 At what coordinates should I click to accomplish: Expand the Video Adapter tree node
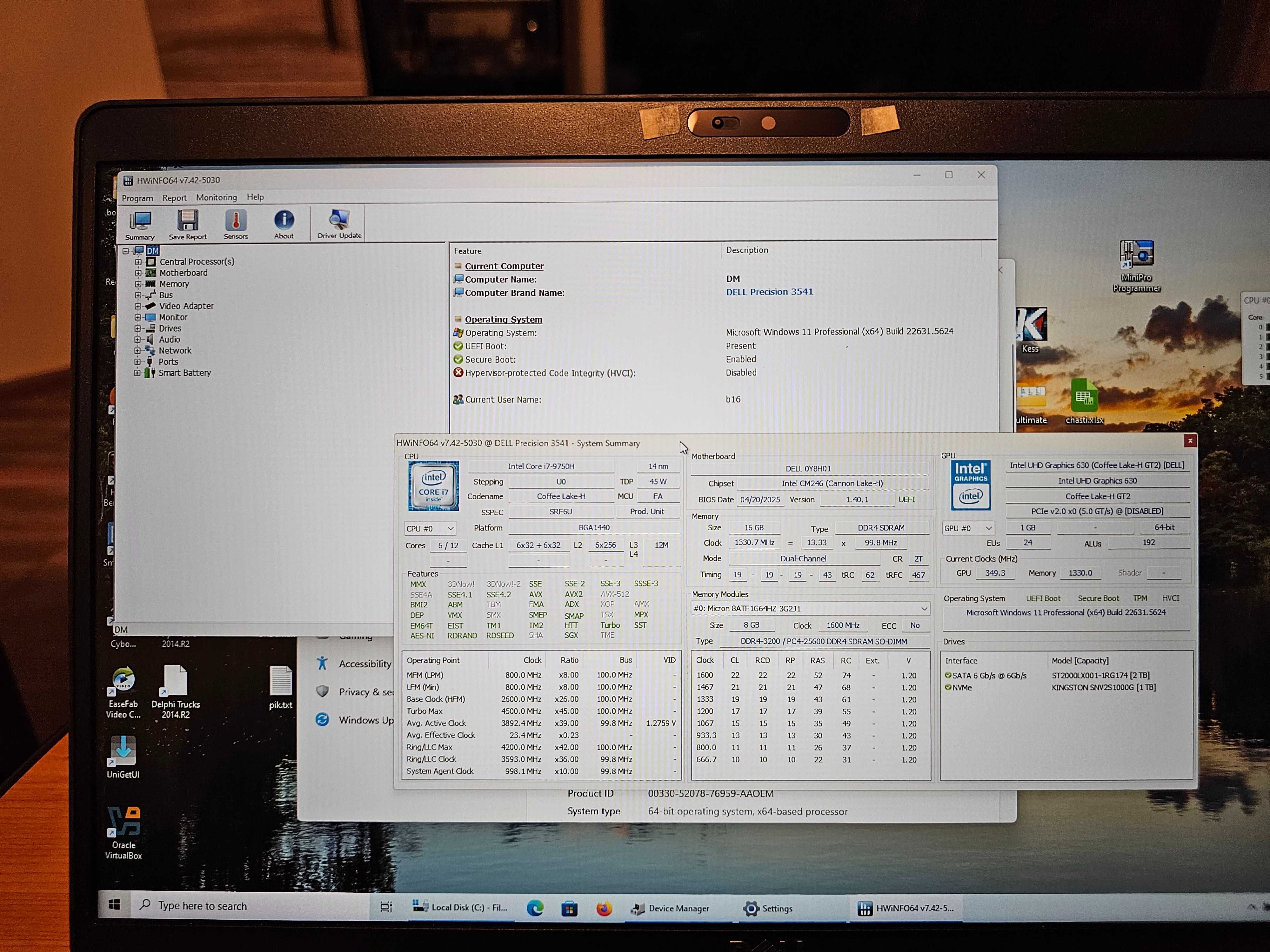[138, 306]
